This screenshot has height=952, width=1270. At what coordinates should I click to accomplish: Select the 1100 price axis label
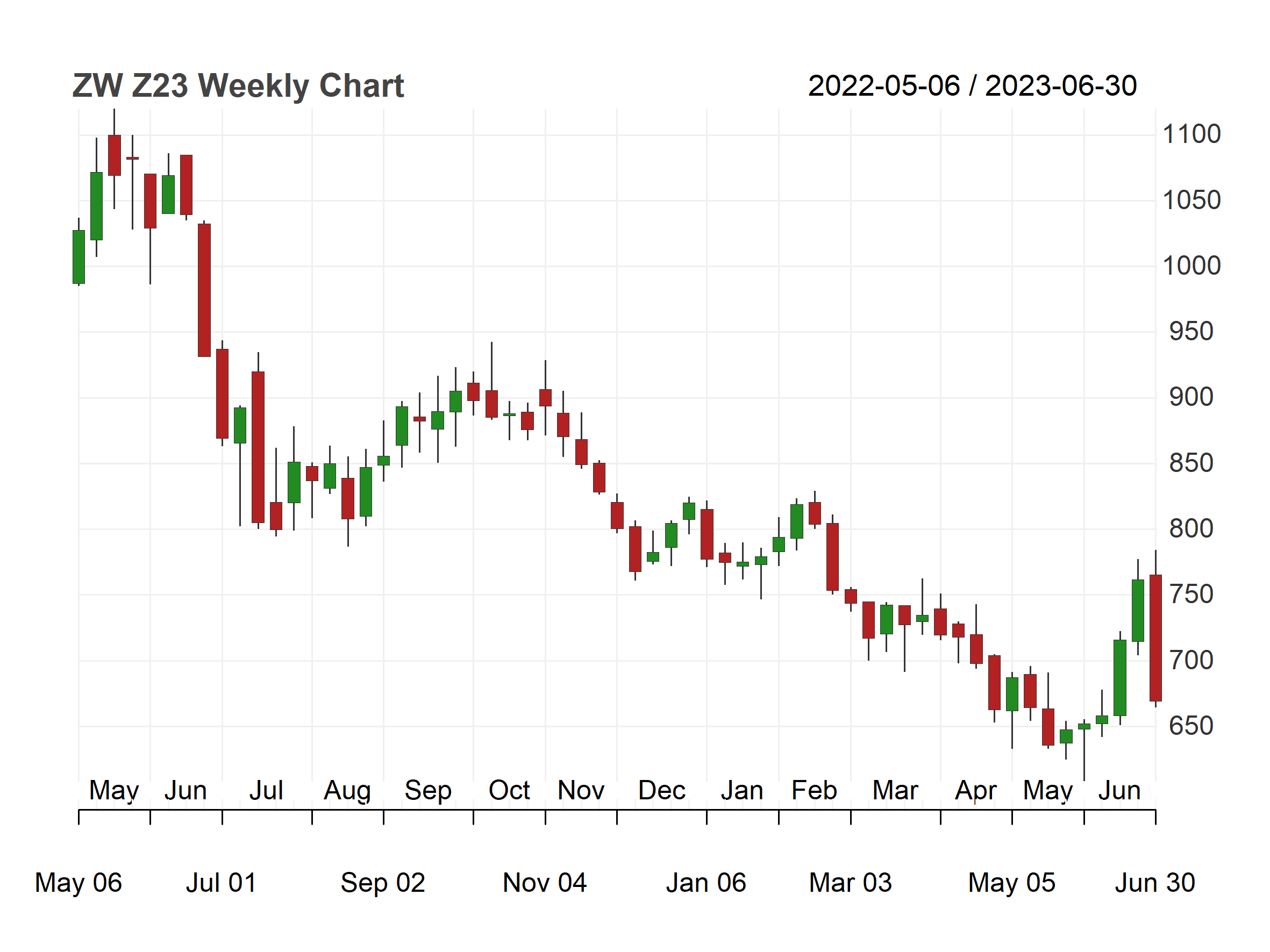coord(1191,134)
